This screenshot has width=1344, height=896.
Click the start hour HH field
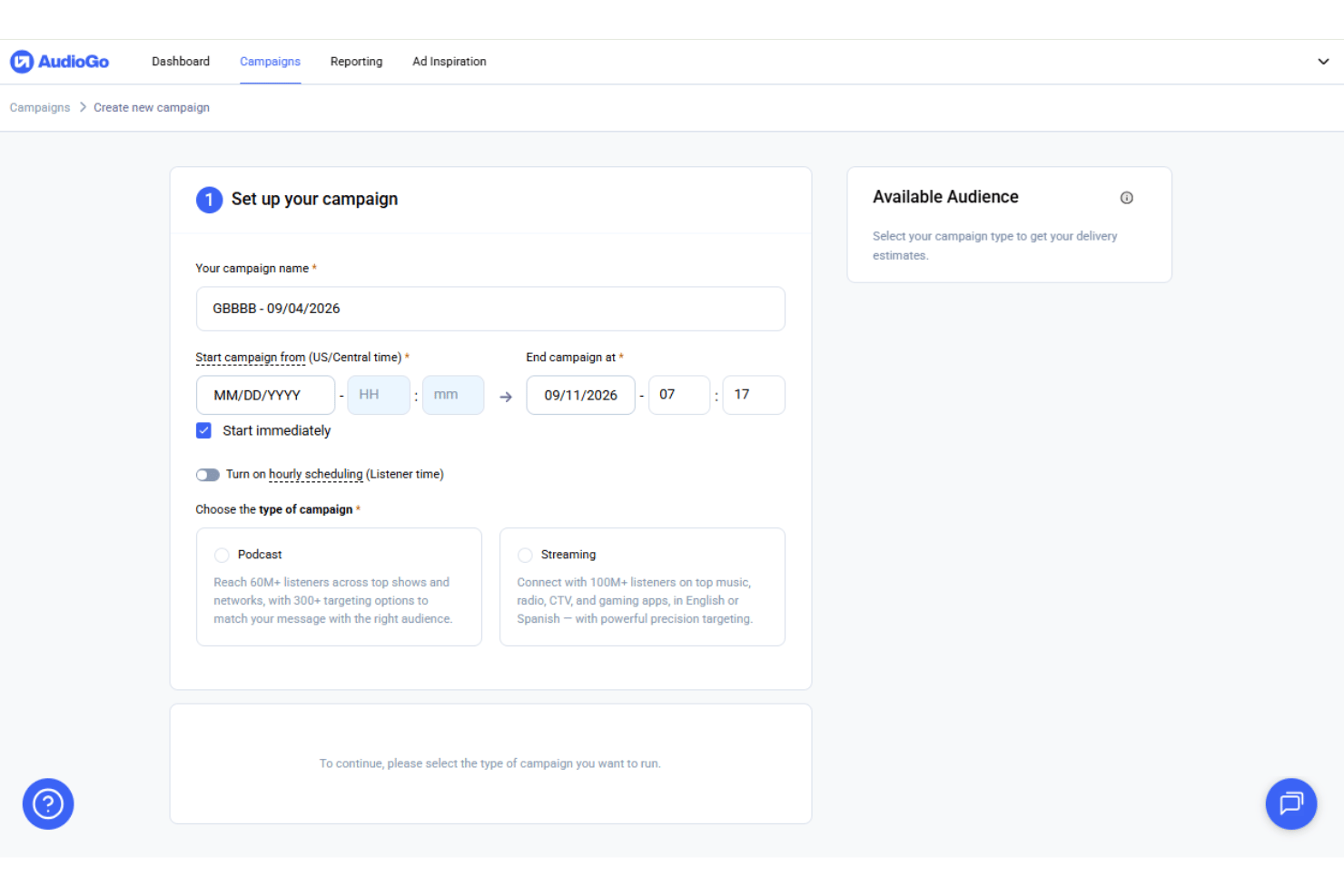[378, 395]
